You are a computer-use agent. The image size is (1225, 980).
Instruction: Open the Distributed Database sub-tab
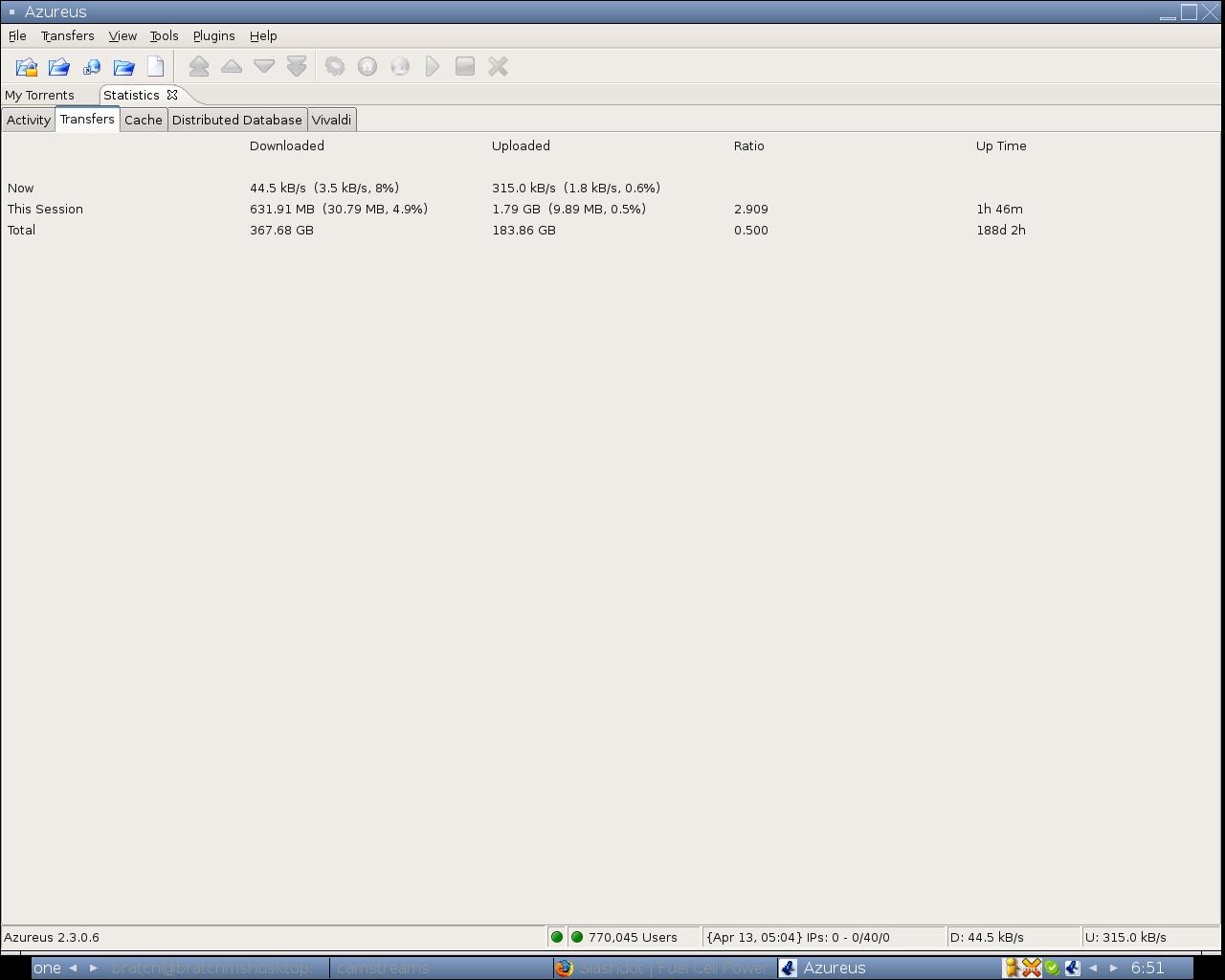click(x=237, y=120)
